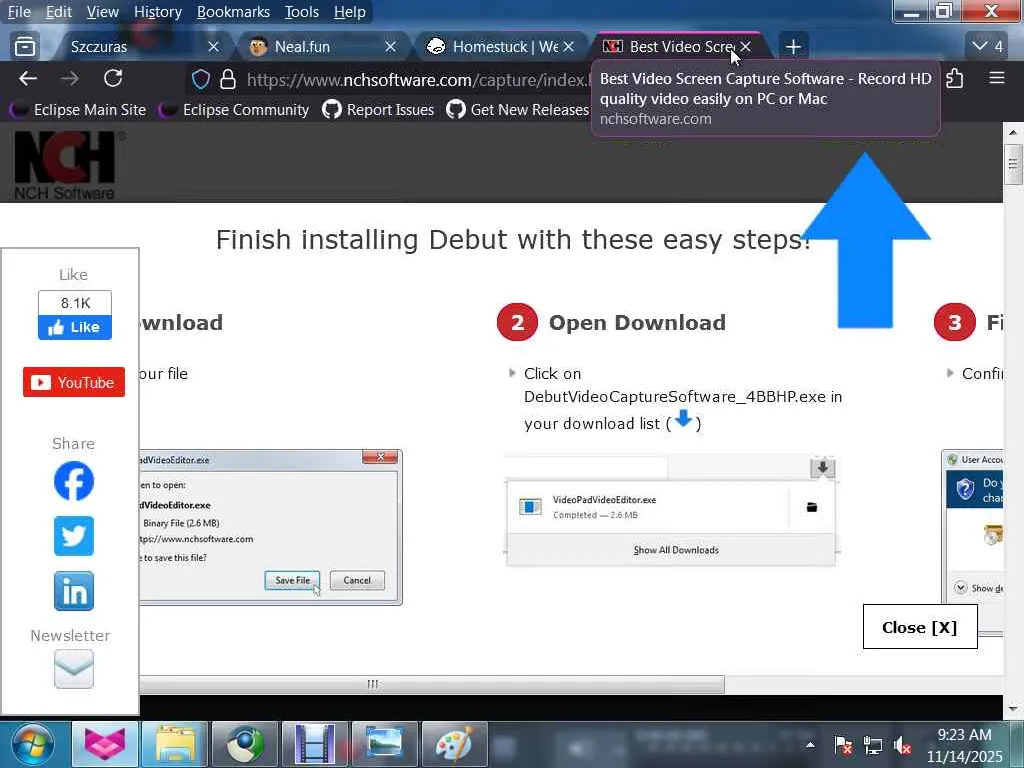Share the page on Facebook

pos(74,481)
